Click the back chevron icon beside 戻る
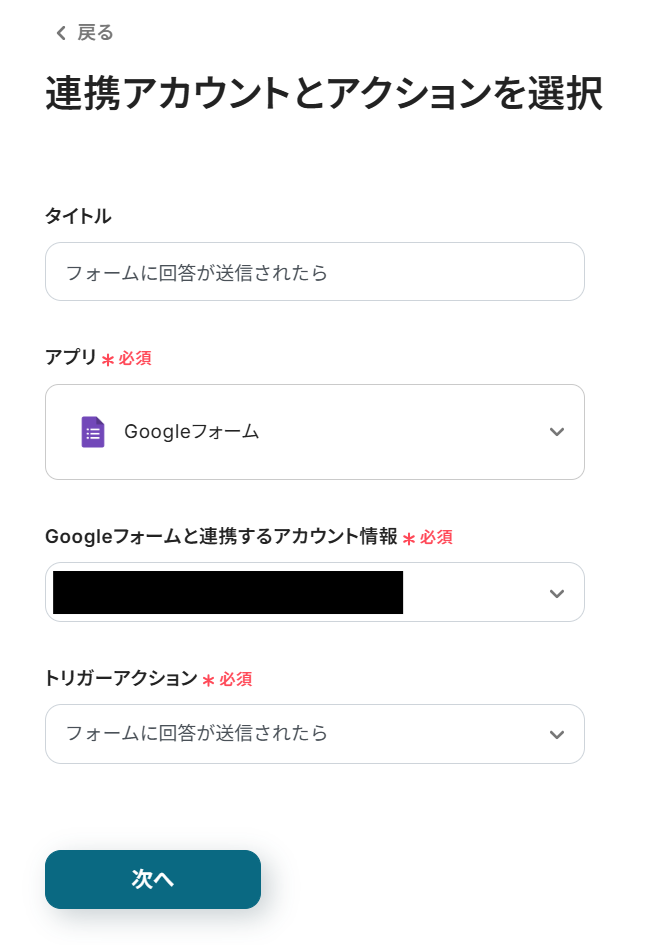 61,33
